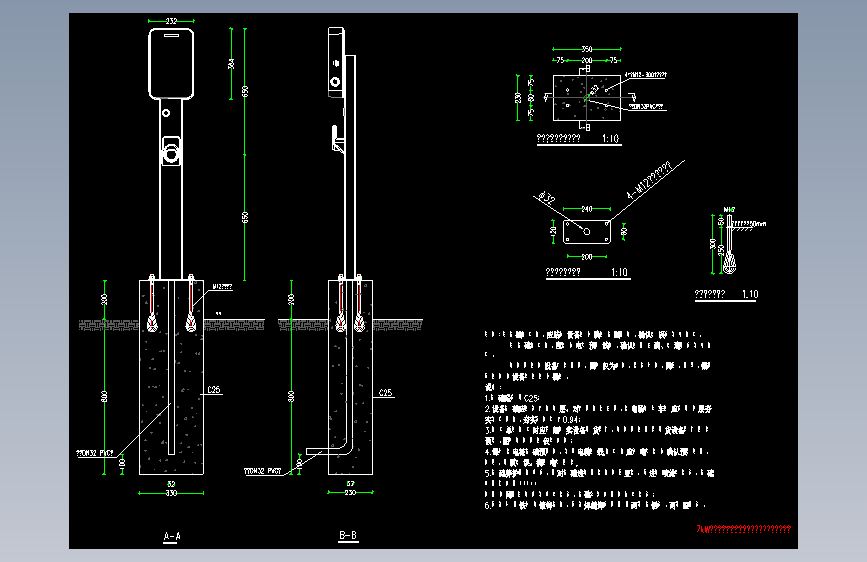Click the "ø32" hole label of the base plate
867x562 pixels.
point(547,197)
